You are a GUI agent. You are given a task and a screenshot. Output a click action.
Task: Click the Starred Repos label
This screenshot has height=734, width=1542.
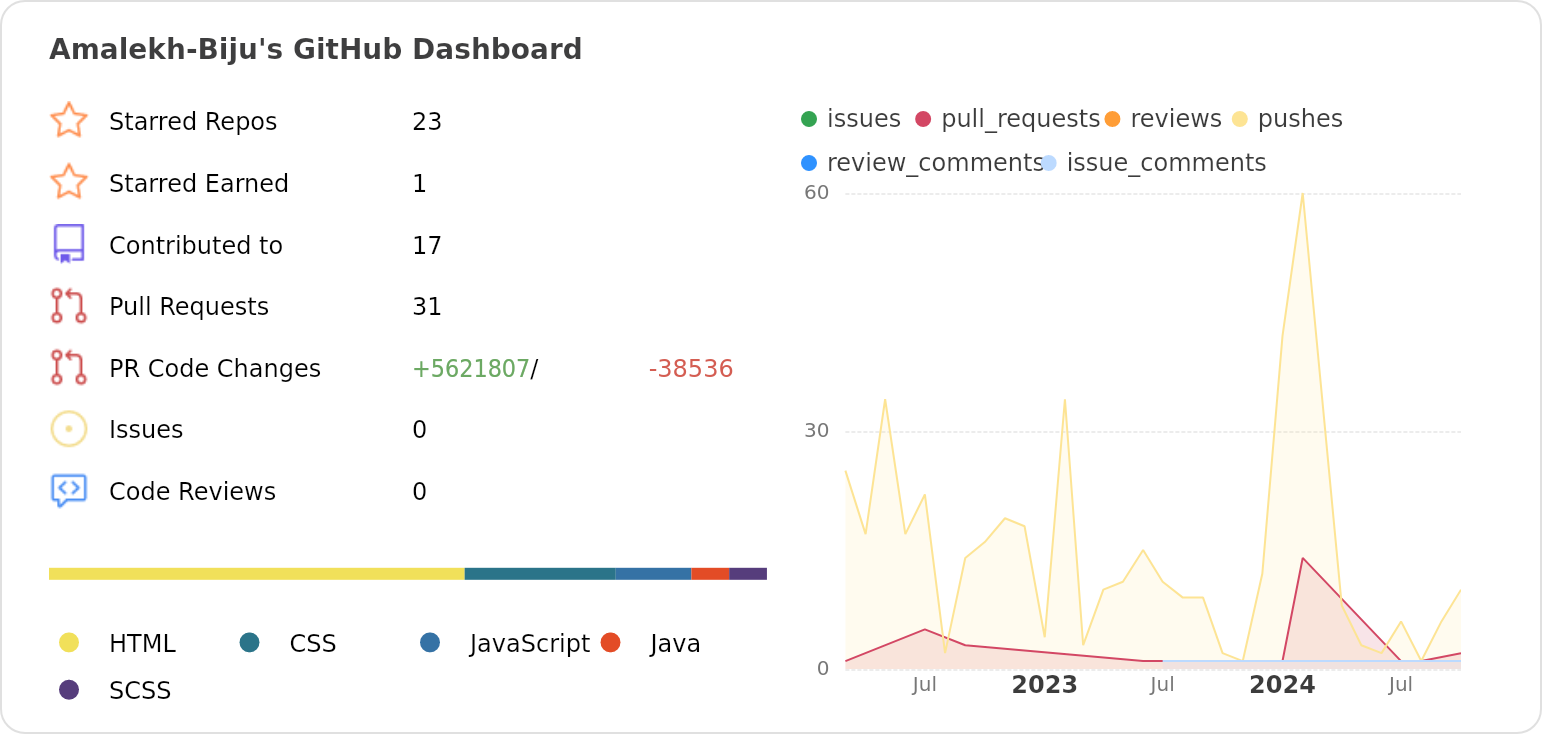pyautogui.click(x=193, y=122)
